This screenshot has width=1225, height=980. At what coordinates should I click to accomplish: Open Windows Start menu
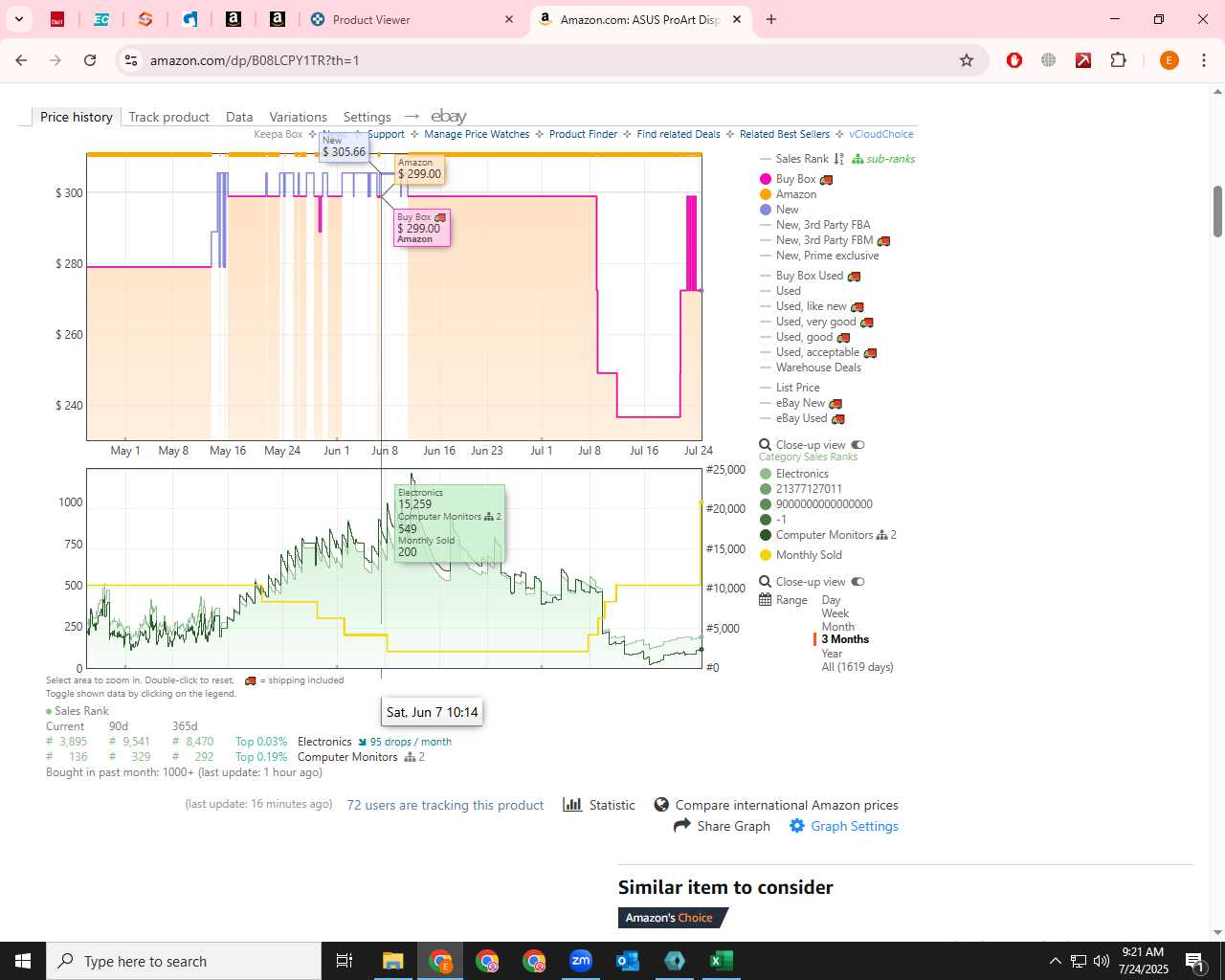pyautogui.click(x=23, y=961)
